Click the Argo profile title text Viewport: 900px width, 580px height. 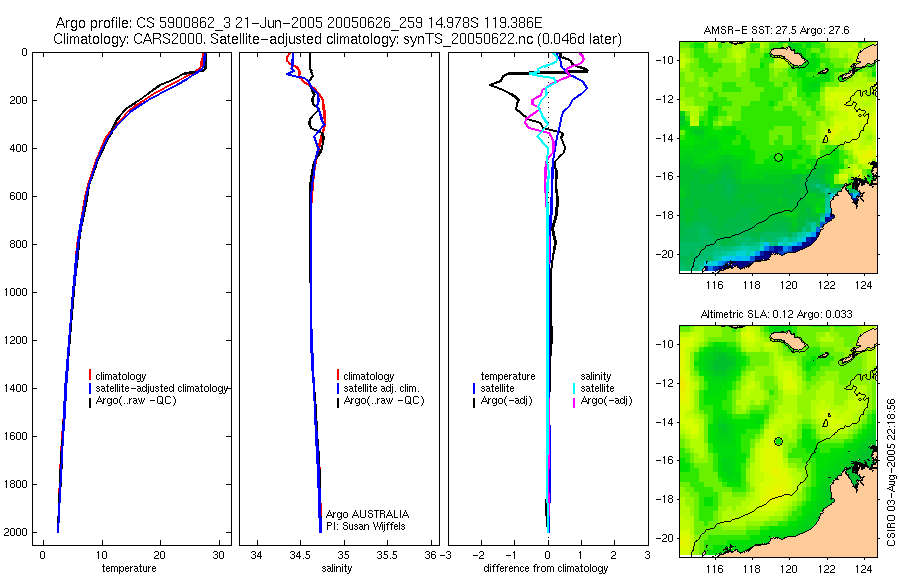(x=298, y=23)
